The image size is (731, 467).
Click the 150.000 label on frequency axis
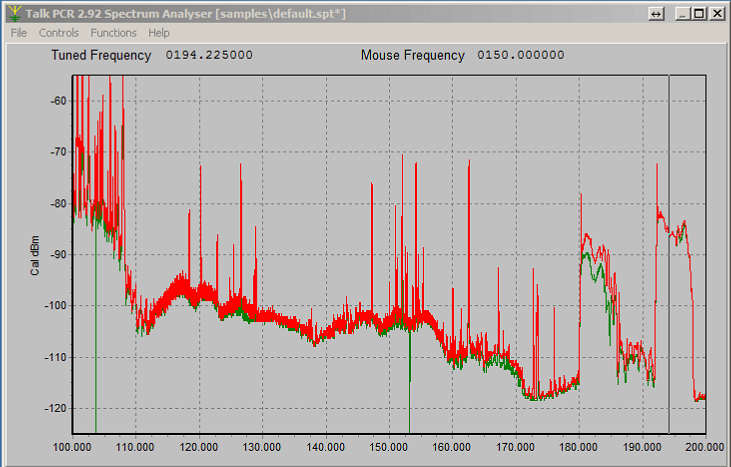coord(388,447)
